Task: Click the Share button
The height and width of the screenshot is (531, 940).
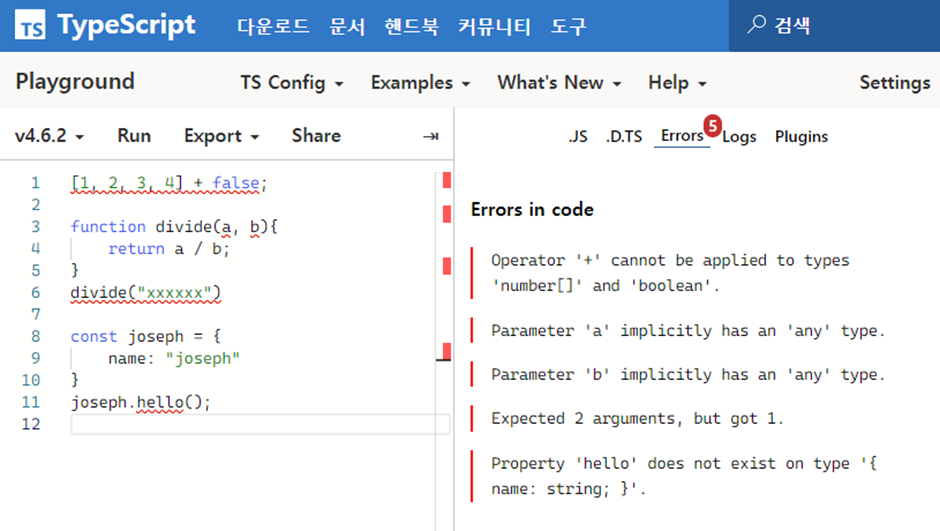Action: point(316,136)
